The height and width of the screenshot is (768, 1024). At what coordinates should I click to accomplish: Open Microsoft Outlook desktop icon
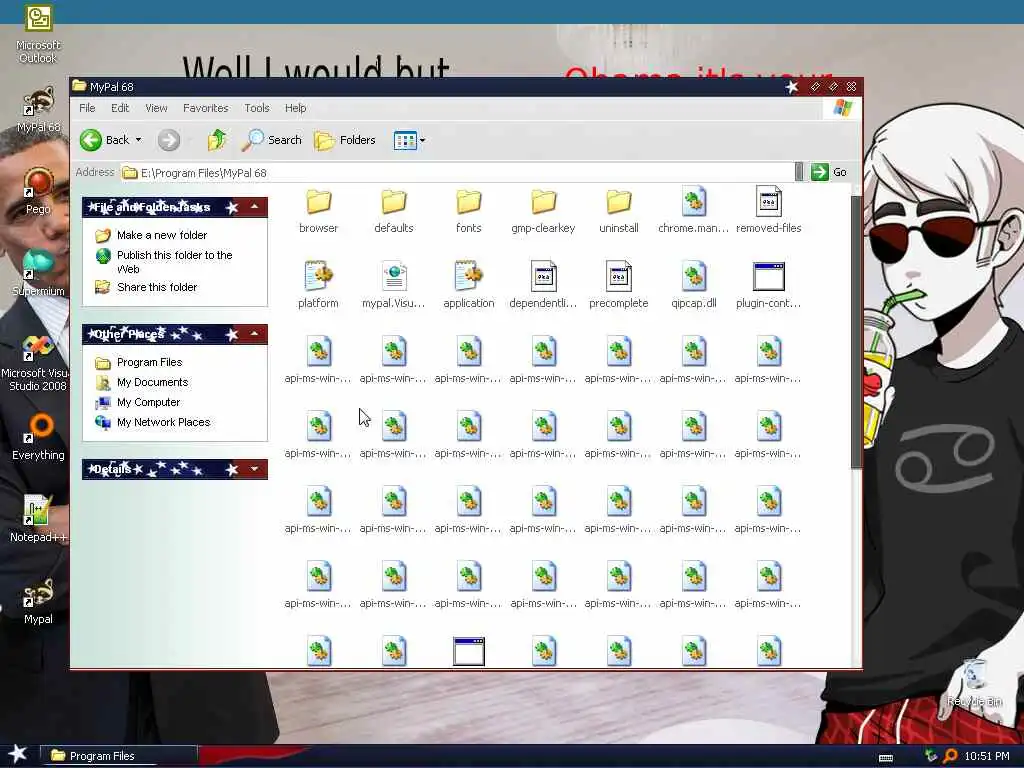[38, 34]
